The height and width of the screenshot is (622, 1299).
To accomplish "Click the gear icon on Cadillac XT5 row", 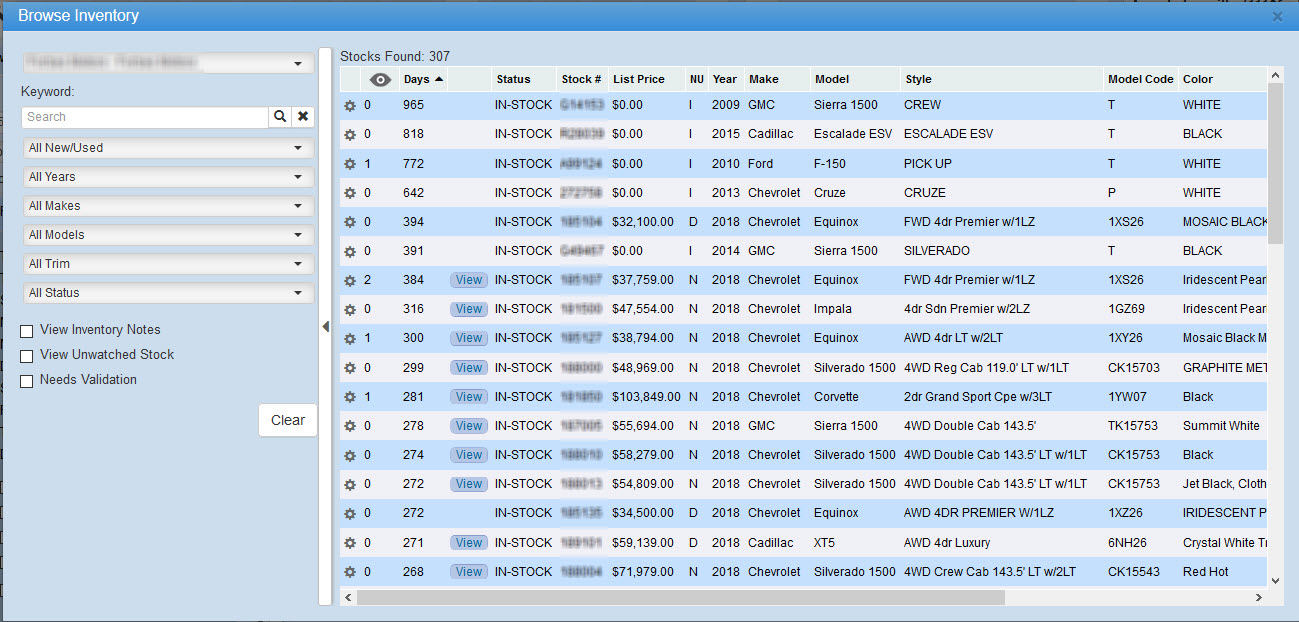I will tap(350, 543).
